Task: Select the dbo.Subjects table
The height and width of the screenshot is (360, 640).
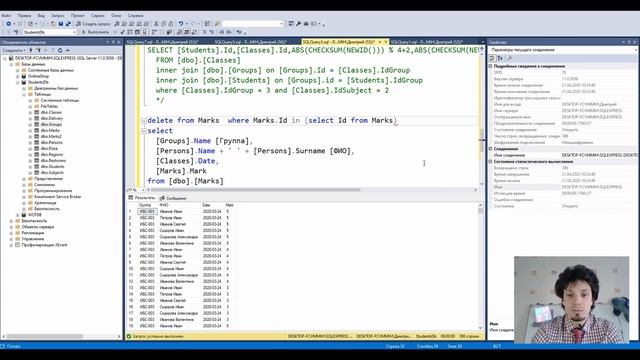Action: click(52, 173)
